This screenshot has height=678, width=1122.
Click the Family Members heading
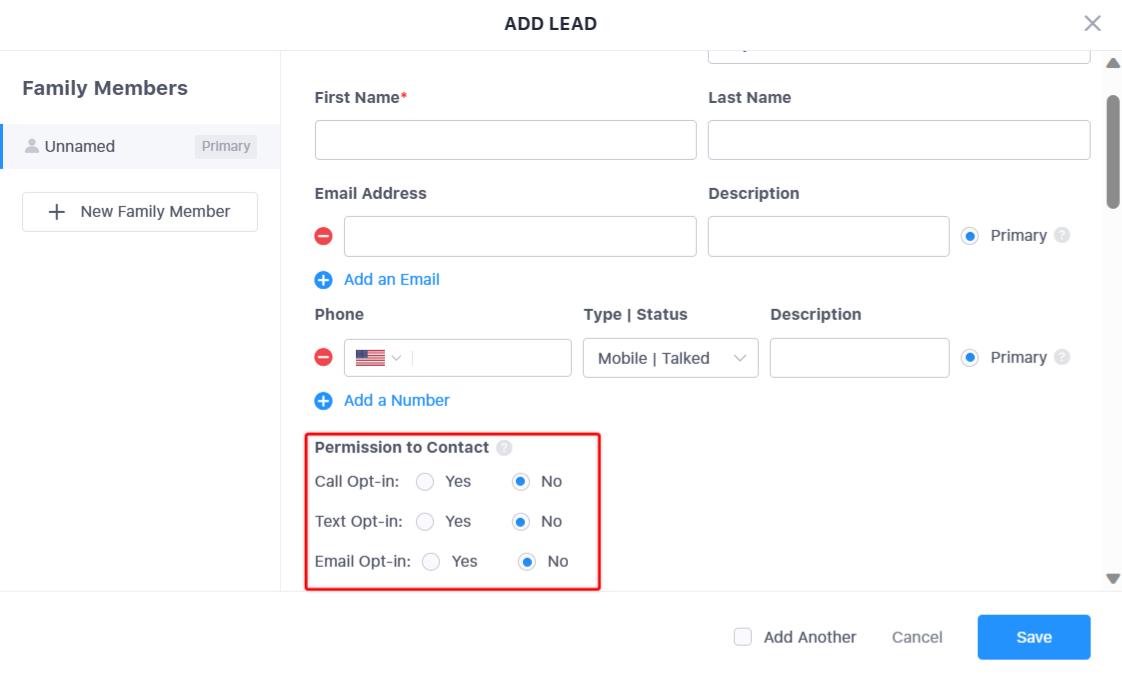tap(105, 88)
